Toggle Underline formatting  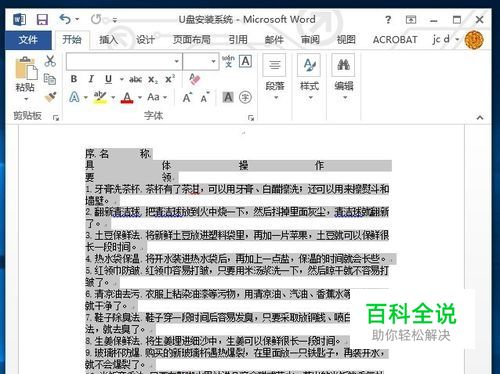(108, 79)
